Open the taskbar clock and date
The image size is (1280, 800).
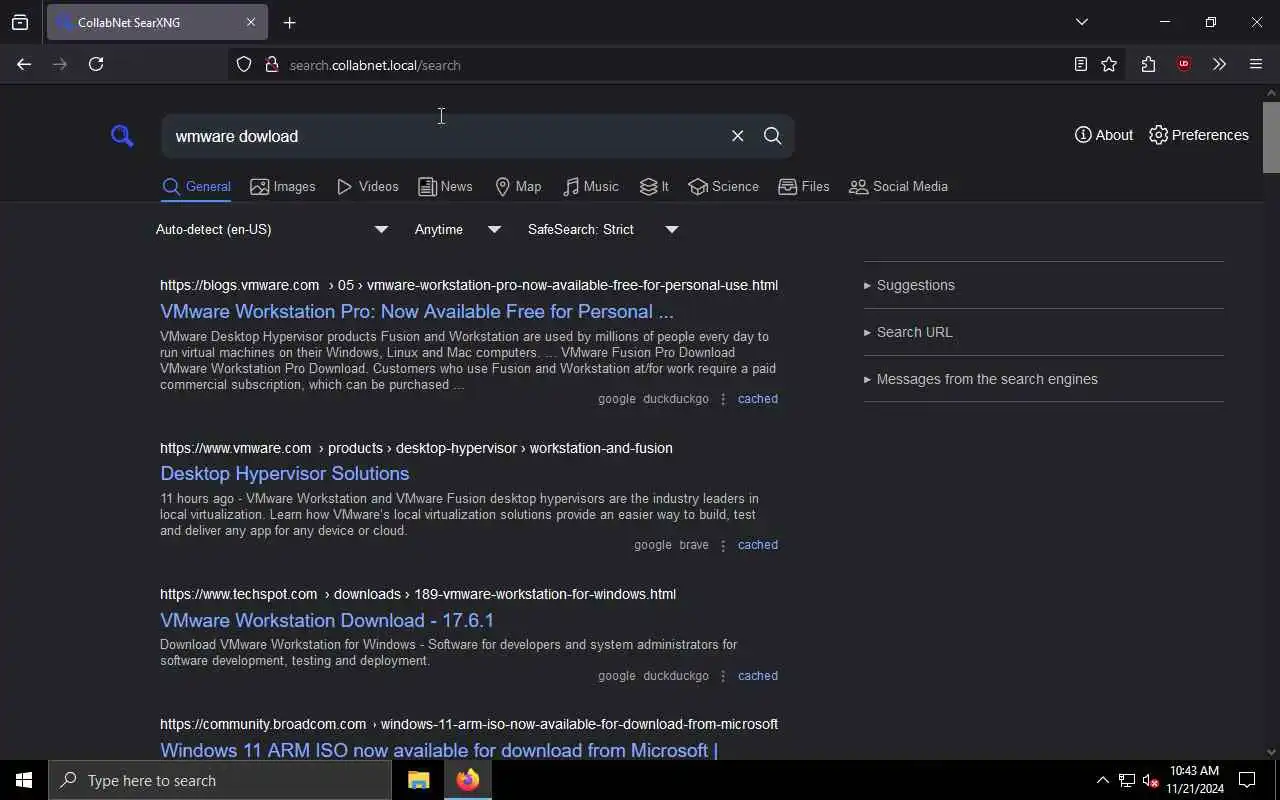coord(1195,780)
